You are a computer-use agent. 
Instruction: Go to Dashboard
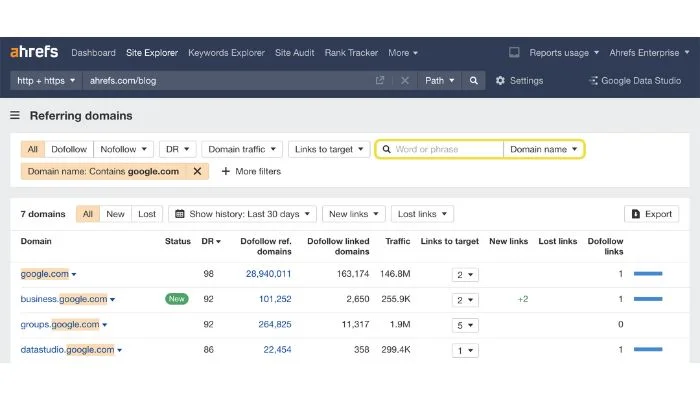tap(93, 53)
